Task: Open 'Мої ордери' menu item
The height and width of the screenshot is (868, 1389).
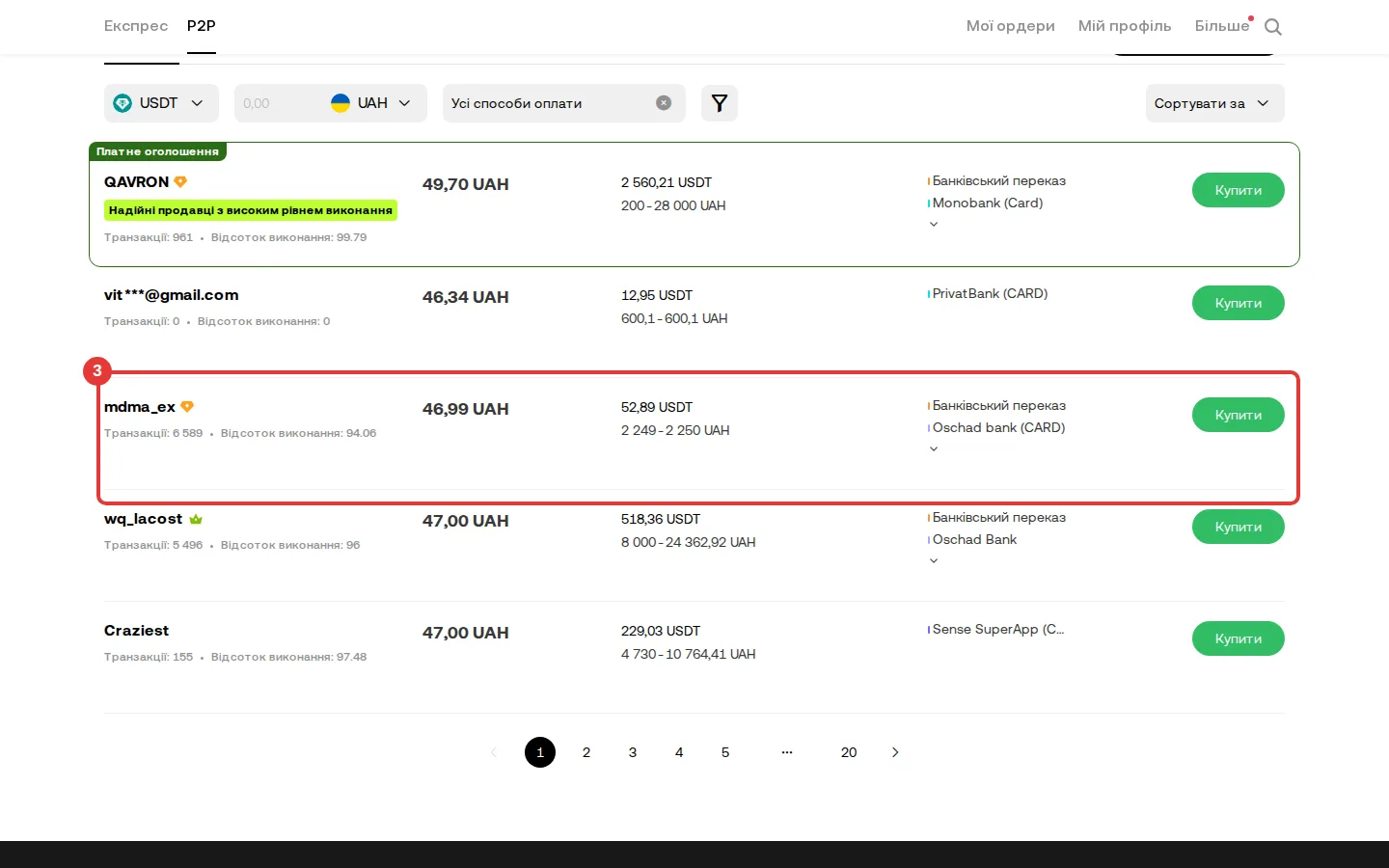Action: 1011,26
